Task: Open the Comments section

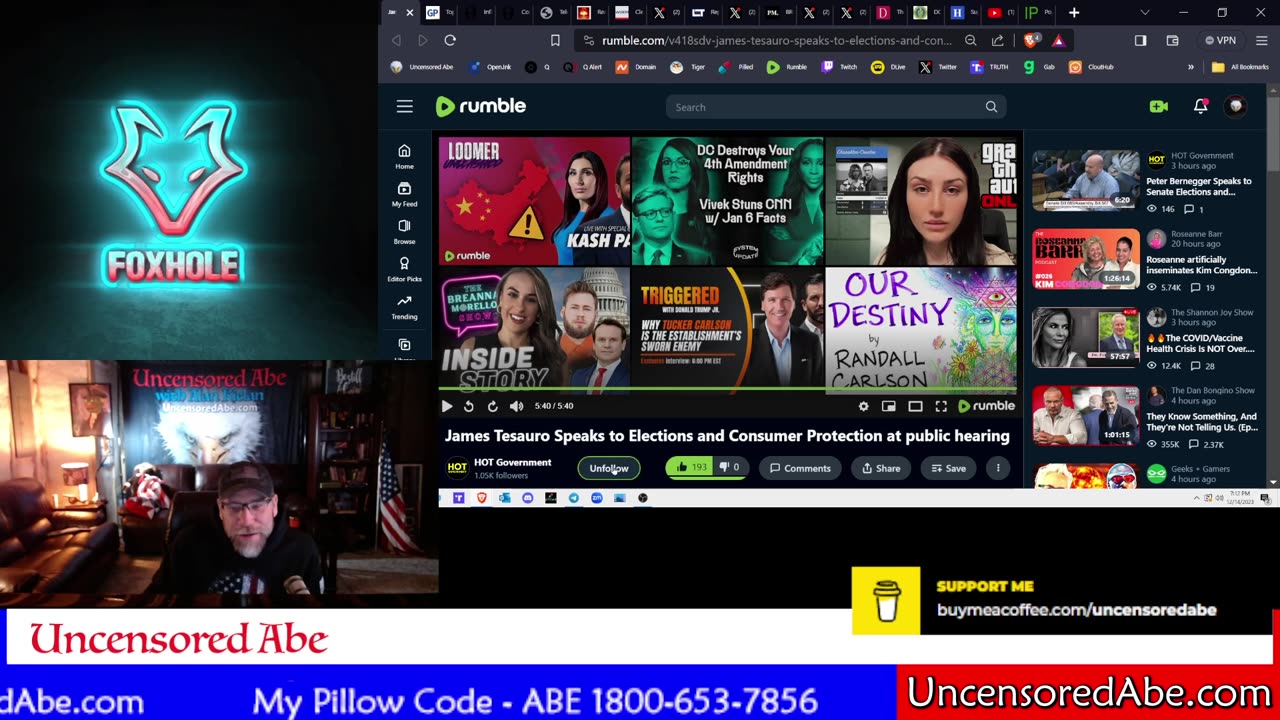Action: point(800,468)
